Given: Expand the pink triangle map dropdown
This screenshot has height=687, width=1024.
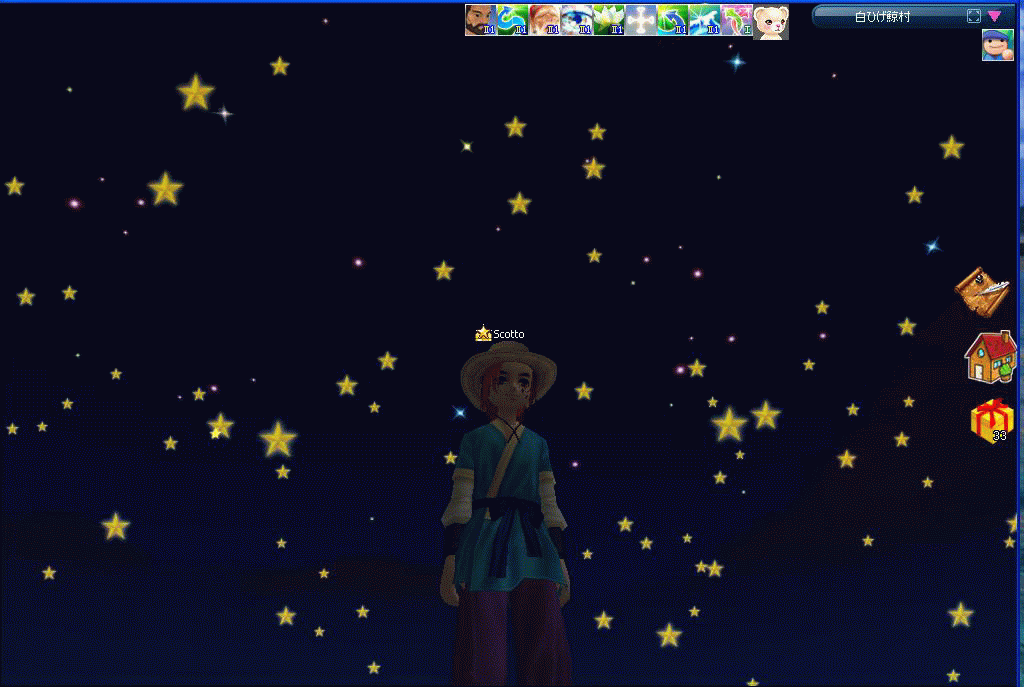Looking at the screenshot, I should pos(994,16).
